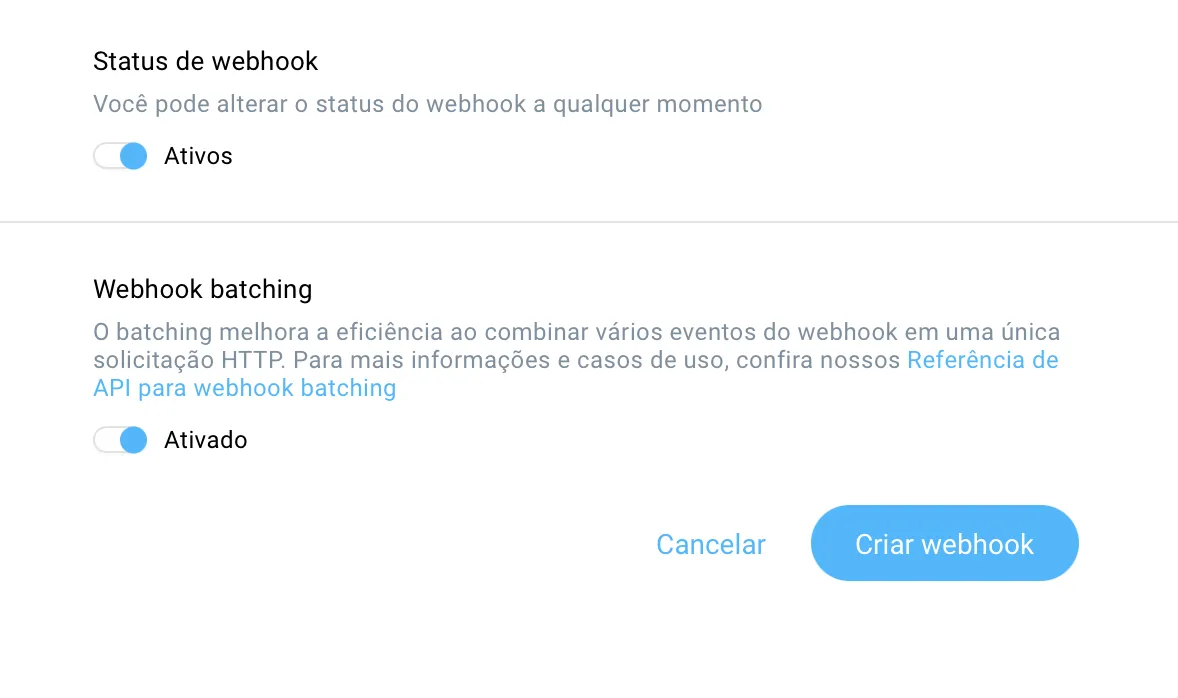
Task: Click the Criar webhook button
Action: (x=944, y=543)
